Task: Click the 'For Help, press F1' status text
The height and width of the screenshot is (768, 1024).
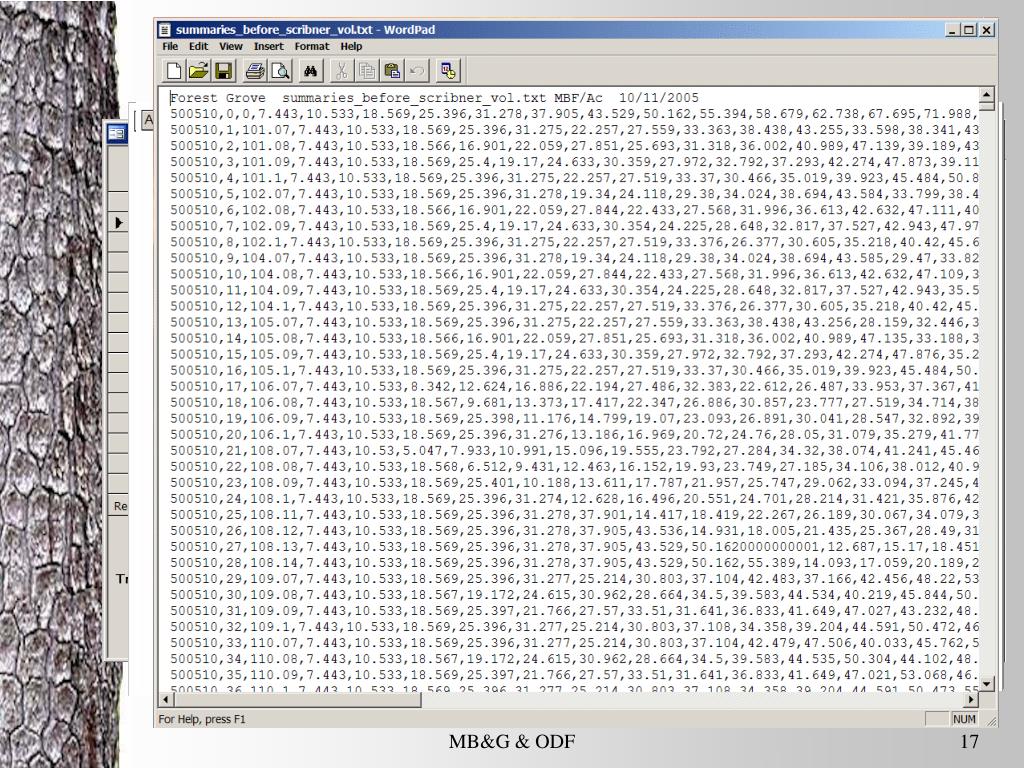Action: (x=202, y=719)
